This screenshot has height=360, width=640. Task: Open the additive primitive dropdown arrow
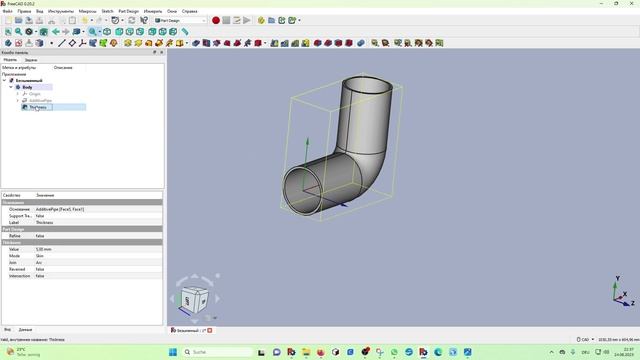tap(187, 43)
